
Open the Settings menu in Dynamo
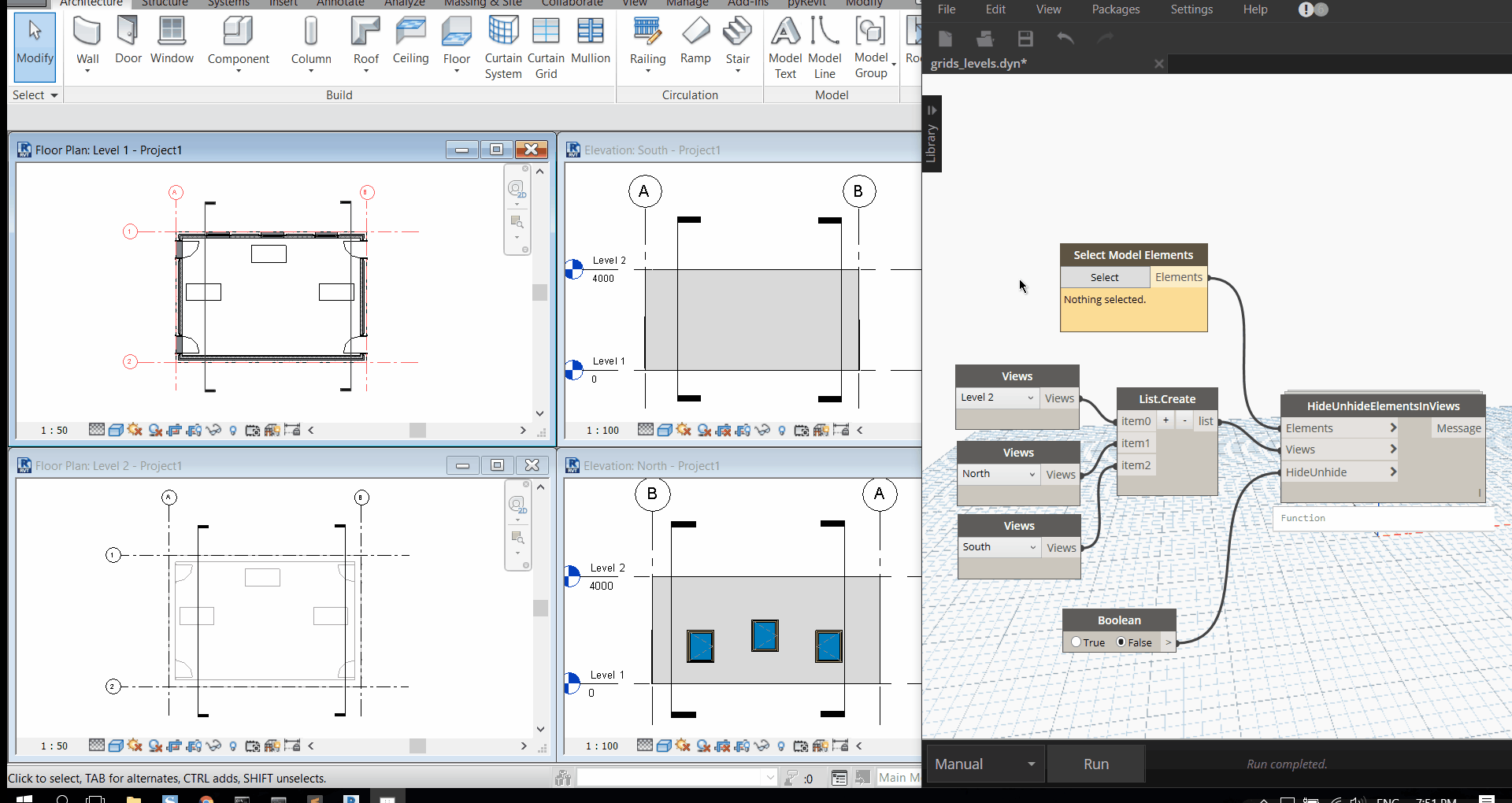pos(1191,9)
